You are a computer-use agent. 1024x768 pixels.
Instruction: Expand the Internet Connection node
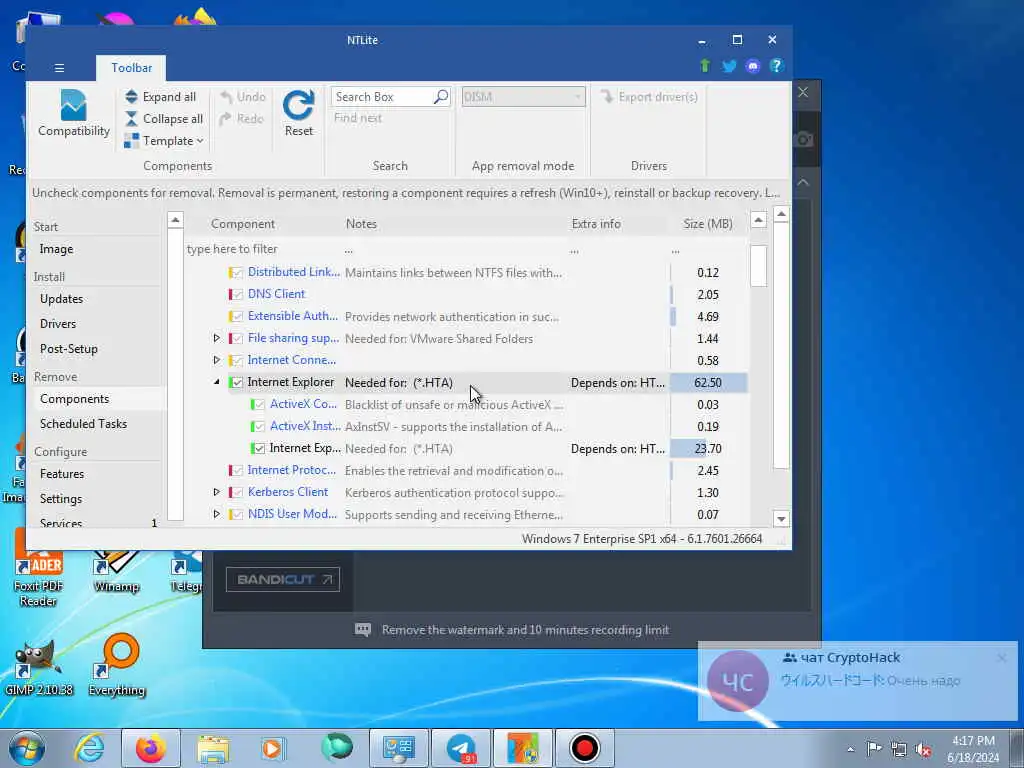[x=217, y=360]
